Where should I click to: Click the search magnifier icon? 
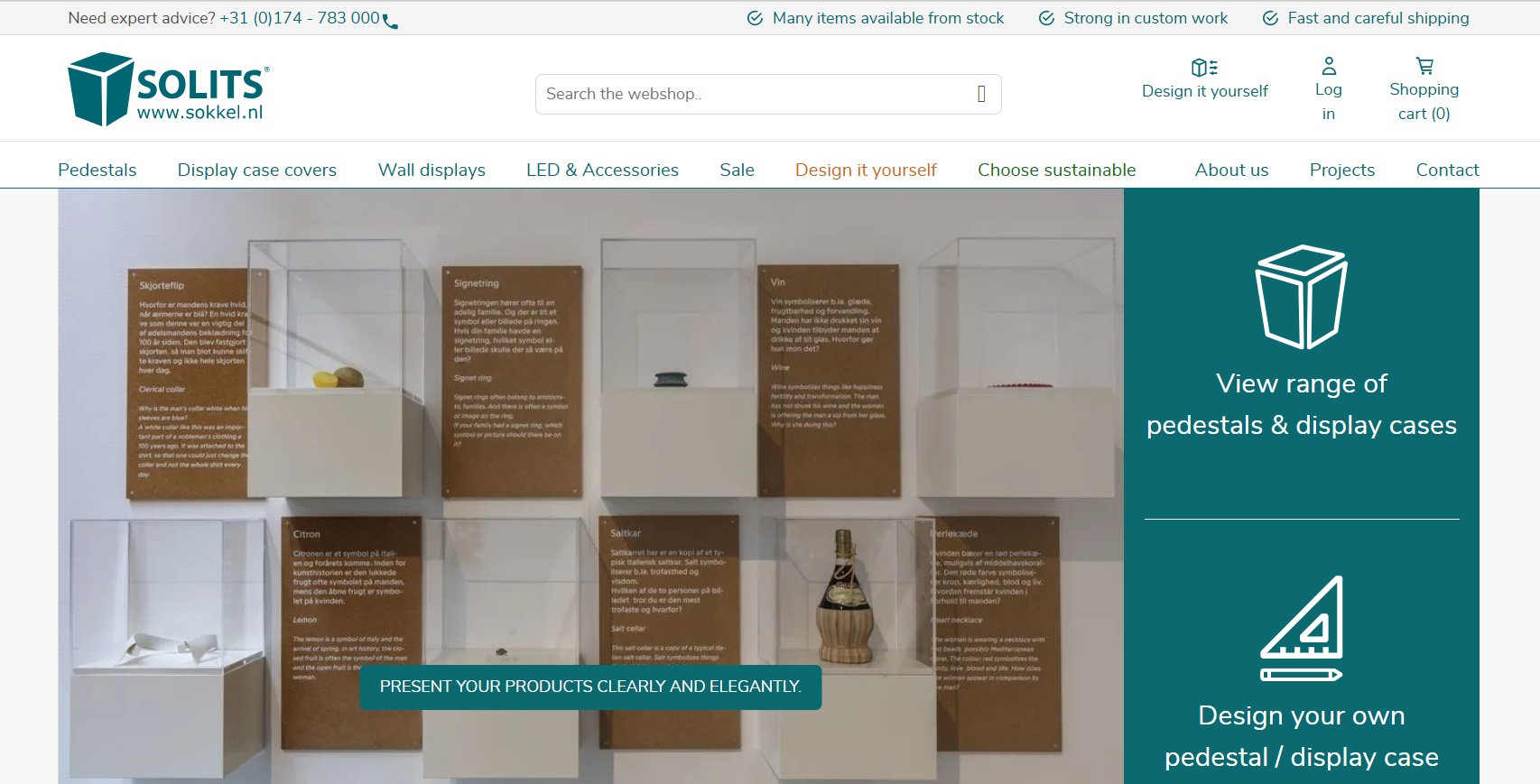click(981, 95)
